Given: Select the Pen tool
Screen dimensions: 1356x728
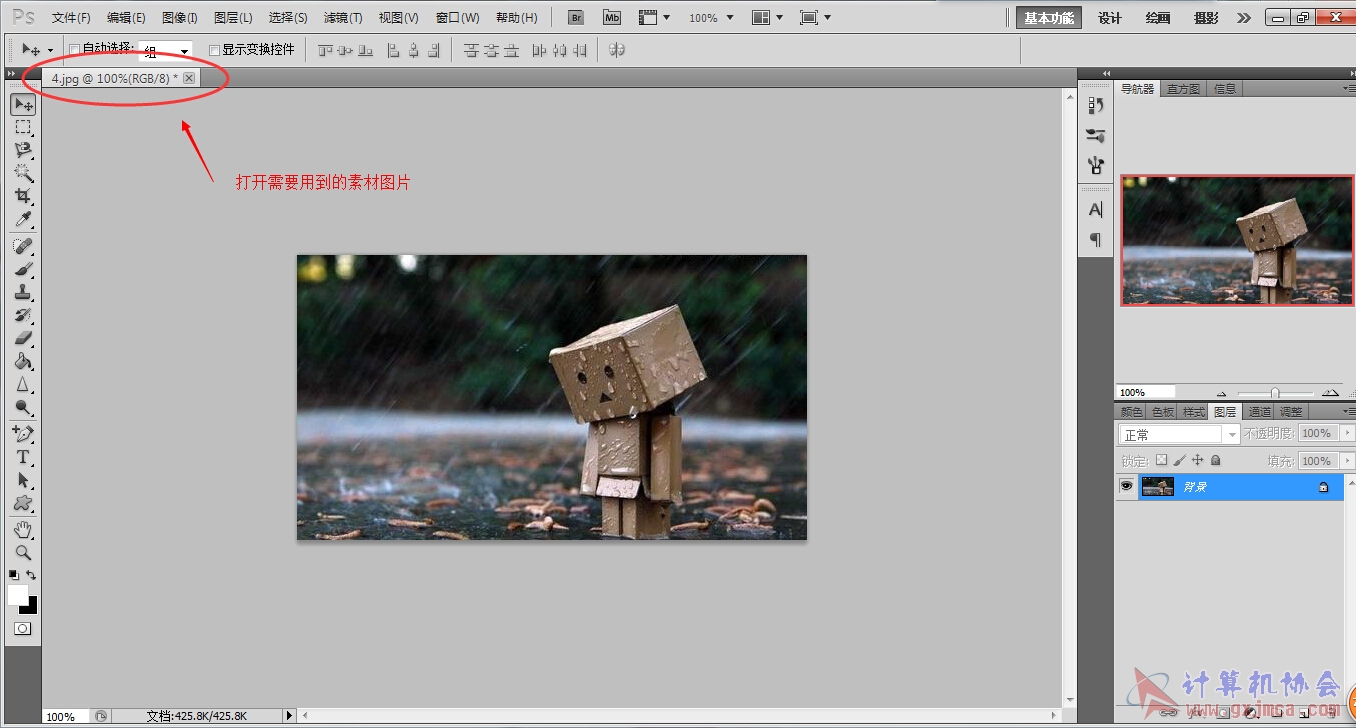Looking at the screenshot, I should pyautogui.click(x=23, y=434).
